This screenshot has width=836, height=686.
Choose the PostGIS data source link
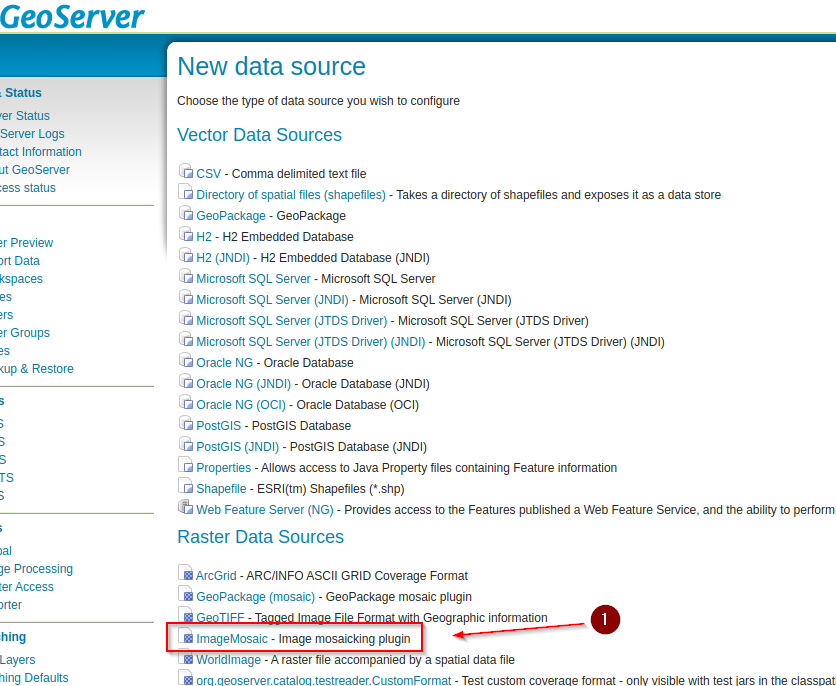pyautogui.click(x=219, y=426)
